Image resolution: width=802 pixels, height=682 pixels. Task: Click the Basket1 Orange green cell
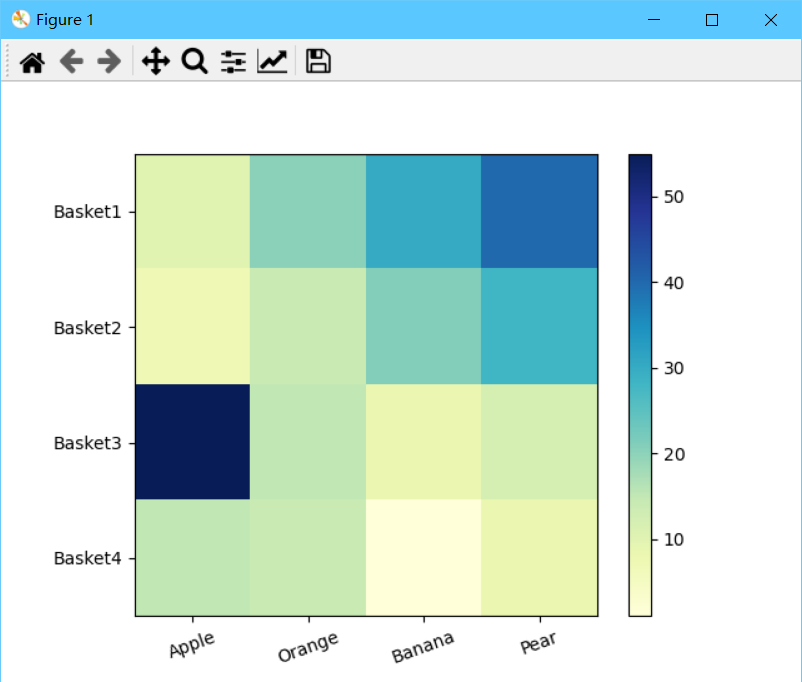[308, 211]
